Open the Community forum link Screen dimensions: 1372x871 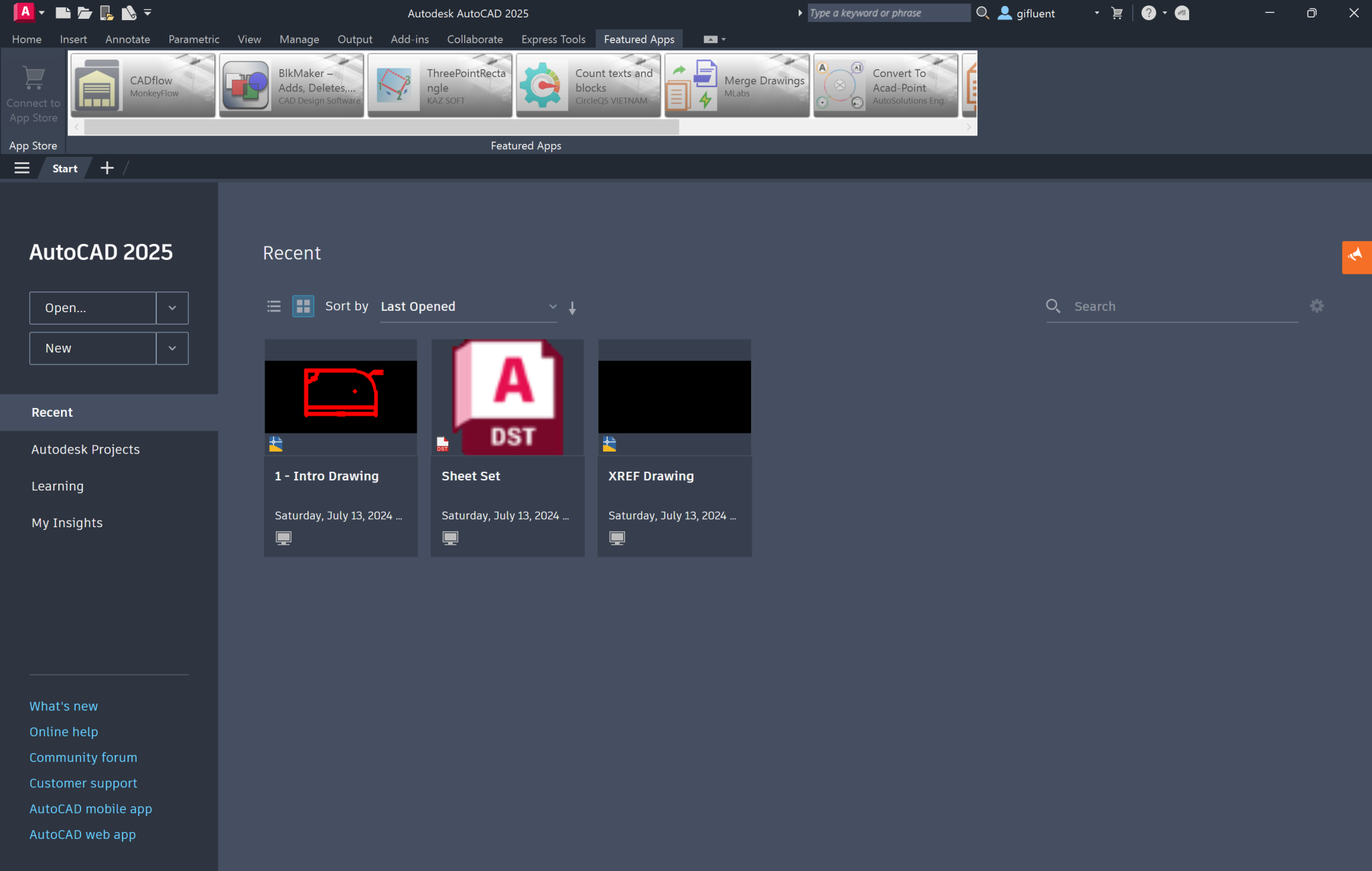coord(83,757)
